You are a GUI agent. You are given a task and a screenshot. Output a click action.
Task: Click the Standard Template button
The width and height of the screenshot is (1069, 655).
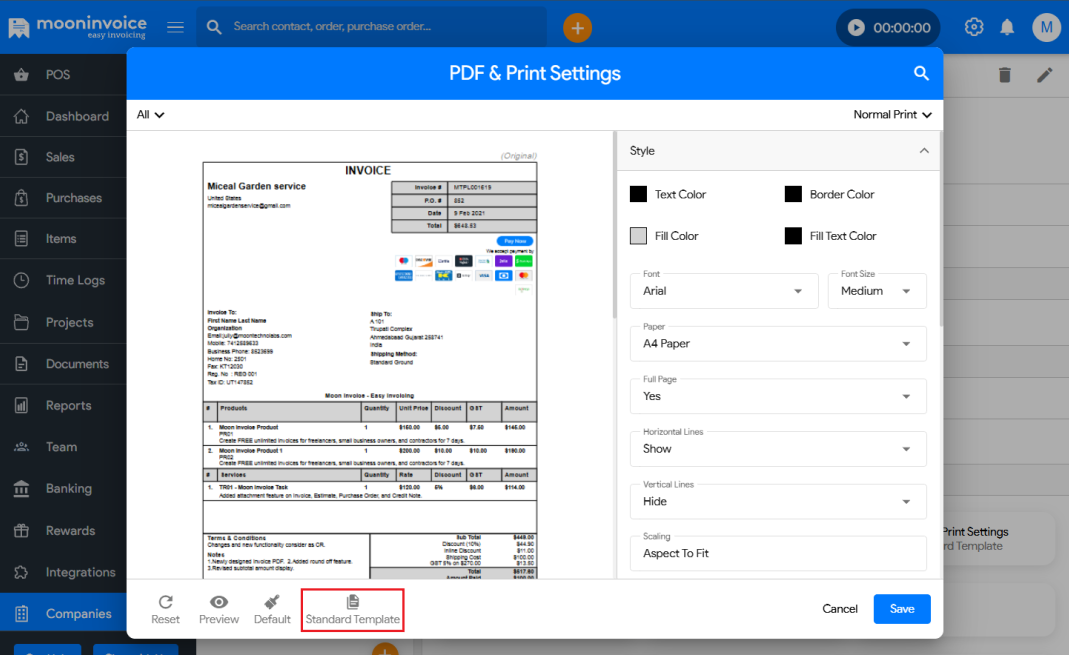(x=352, y=609)
